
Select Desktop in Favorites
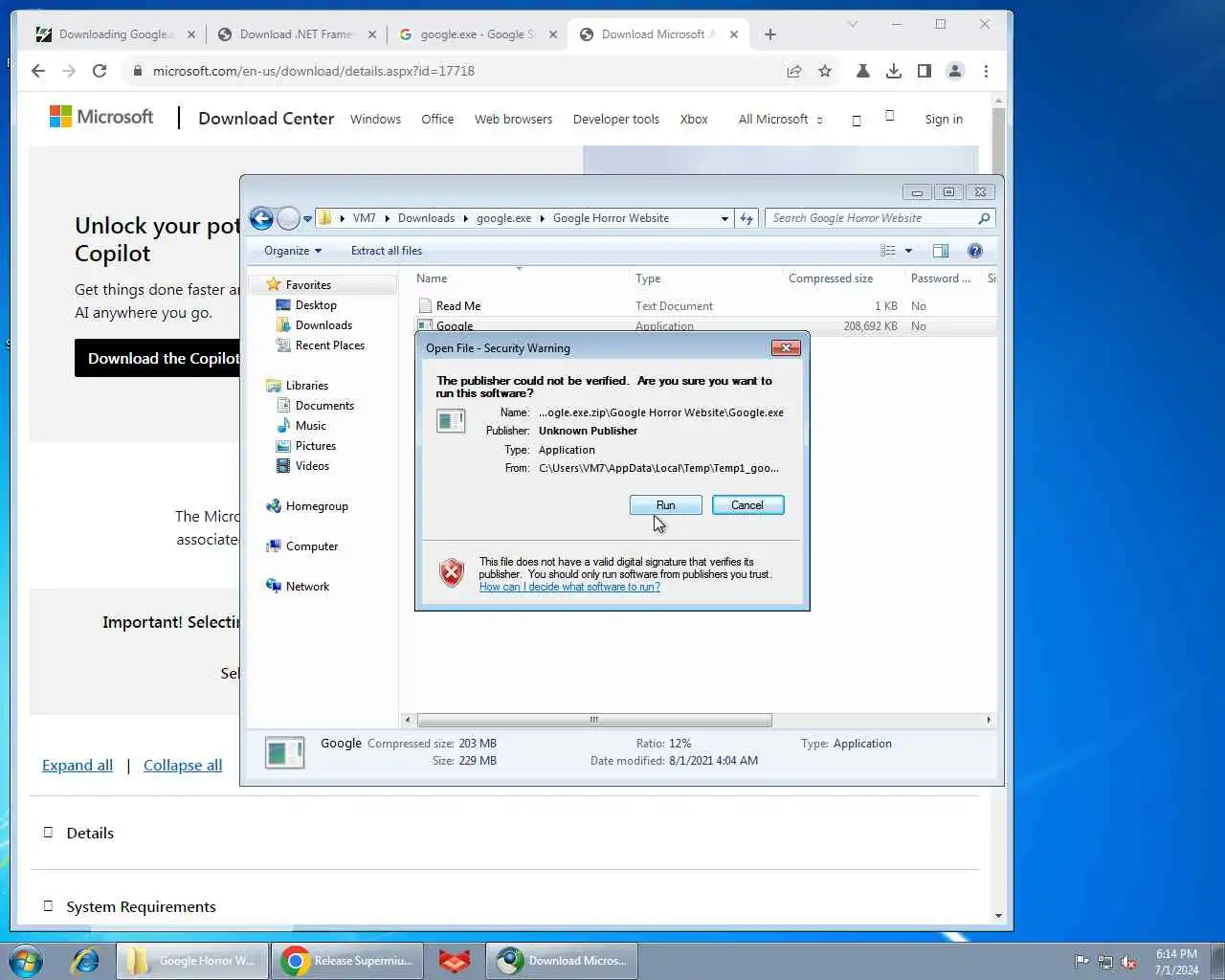click(316, 305)
